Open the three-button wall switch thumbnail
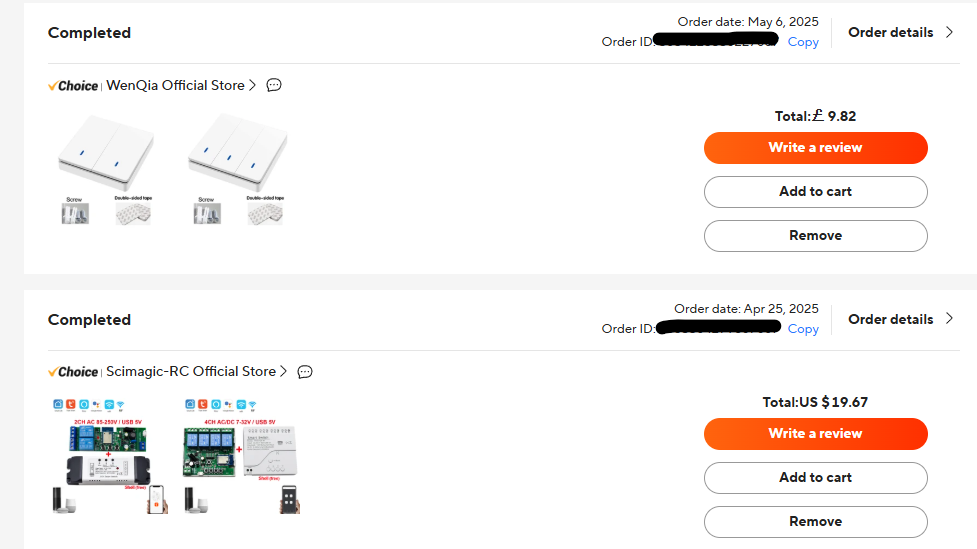This screenshot has height=549, width=977. (x=236, y=168)
